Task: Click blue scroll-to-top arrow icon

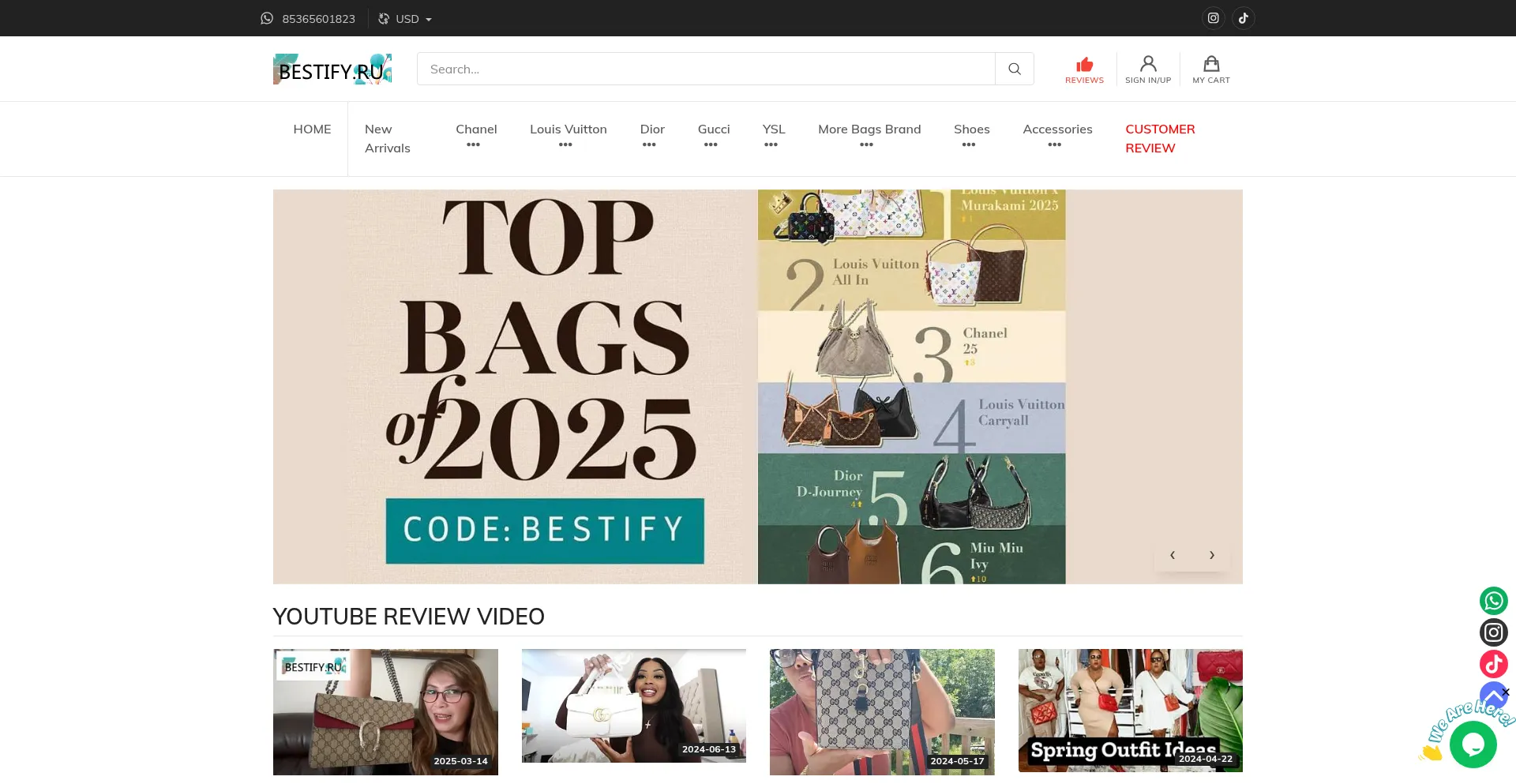Action: 1492,693
